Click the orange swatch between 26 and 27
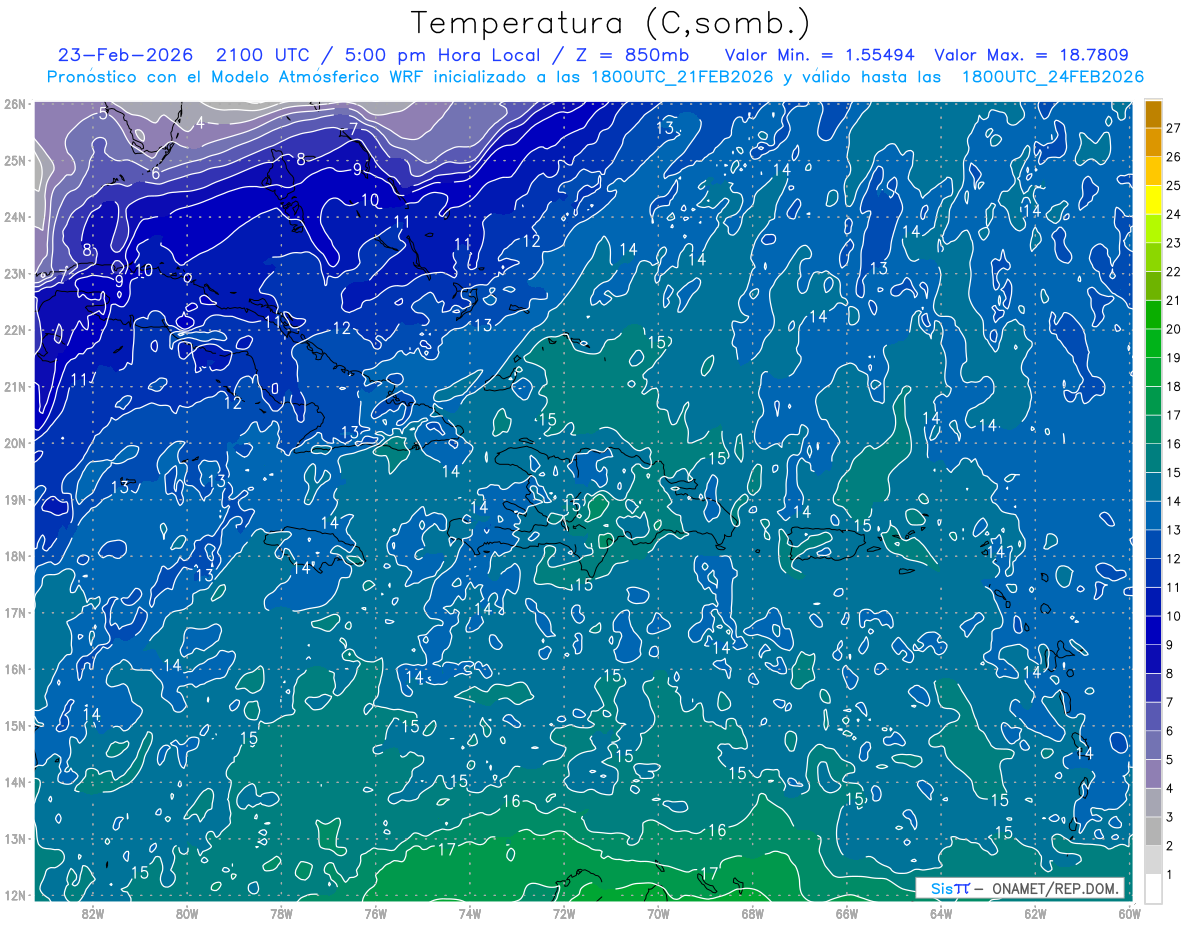This screenshot has height=927, width=1200. [x=1154, y=142]
